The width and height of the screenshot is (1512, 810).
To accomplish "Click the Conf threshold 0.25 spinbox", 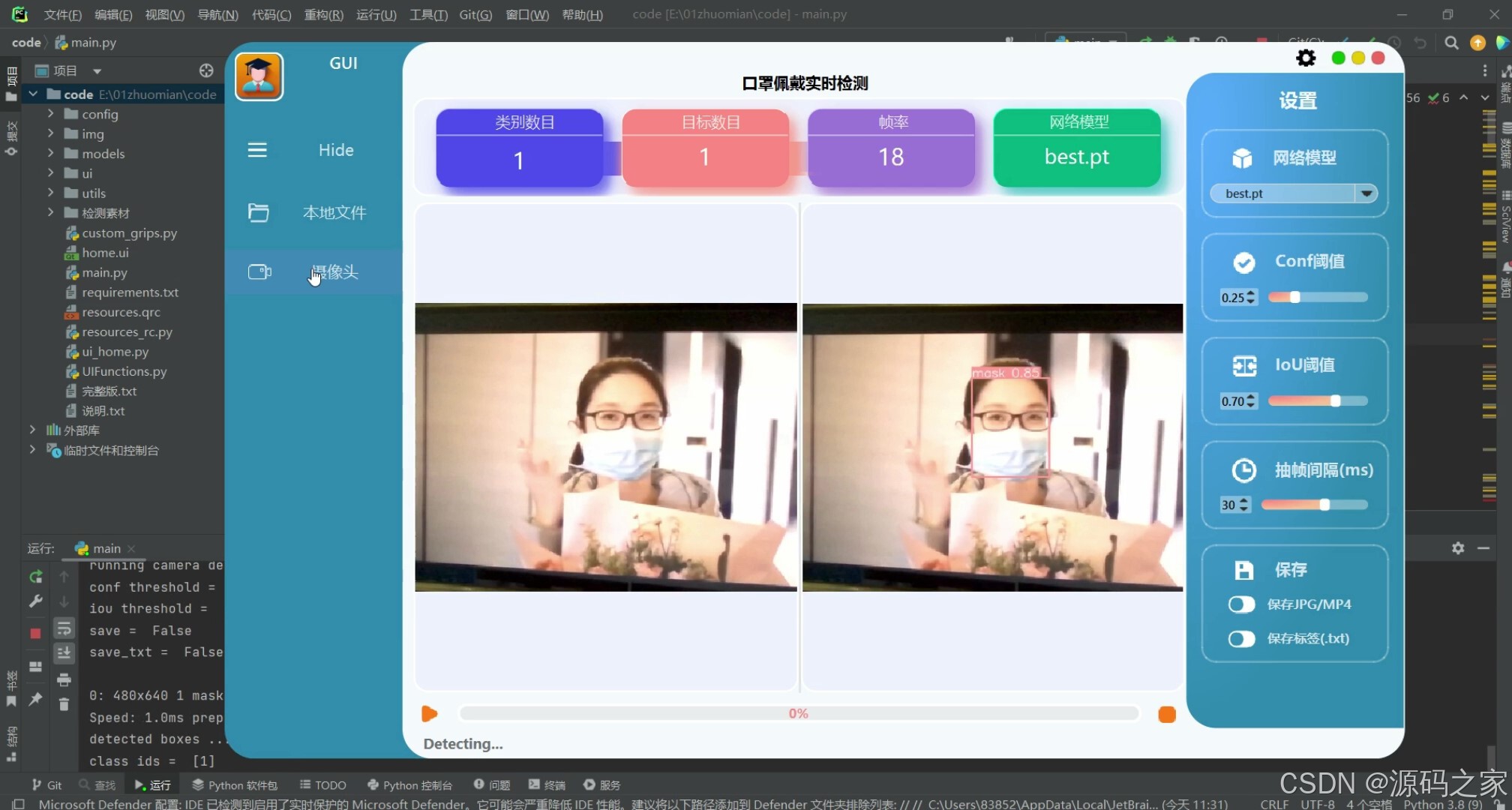I will coord(1234,298).
